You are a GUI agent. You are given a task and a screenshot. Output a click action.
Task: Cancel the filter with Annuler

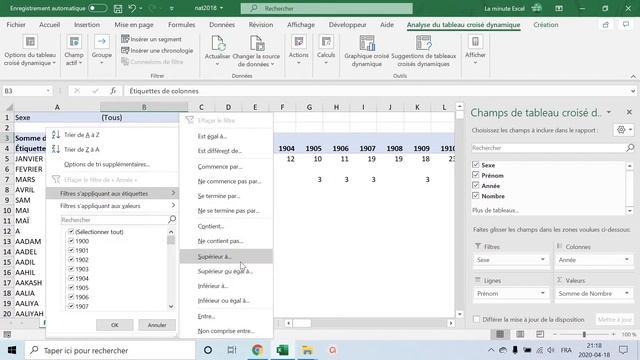click(x=157, y=325)
